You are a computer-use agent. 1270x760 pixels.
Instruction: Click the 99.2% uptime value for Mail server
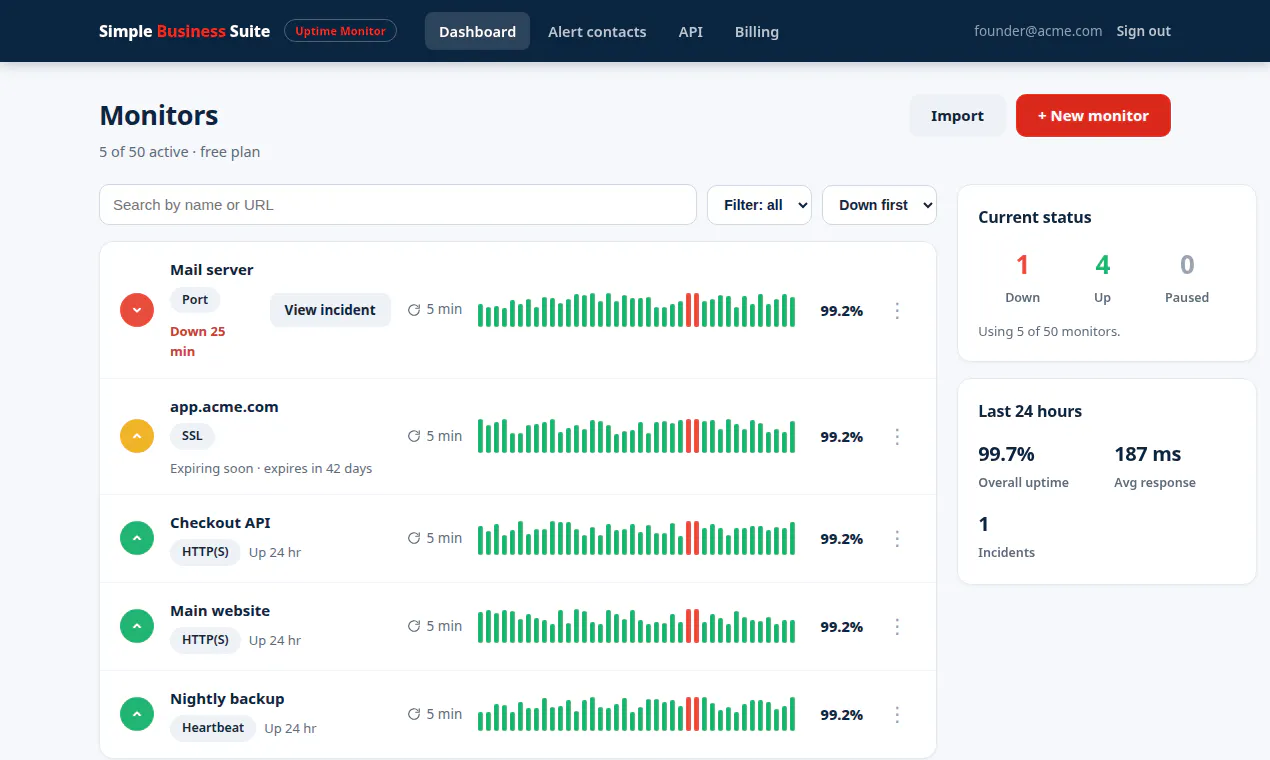pyautogui.click(x=842, y=311)
